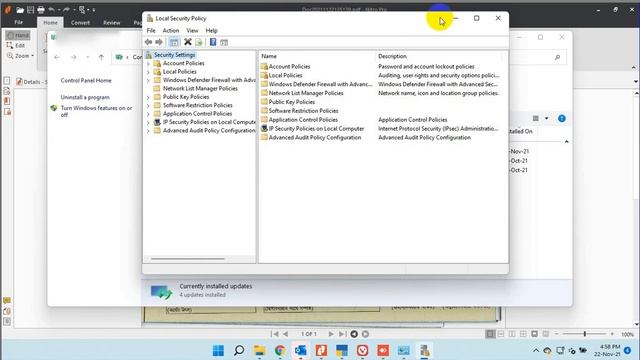Go back in the Local Security Policy toolbar
Screen dimensions: 640x360
click(x=149, y=42)
